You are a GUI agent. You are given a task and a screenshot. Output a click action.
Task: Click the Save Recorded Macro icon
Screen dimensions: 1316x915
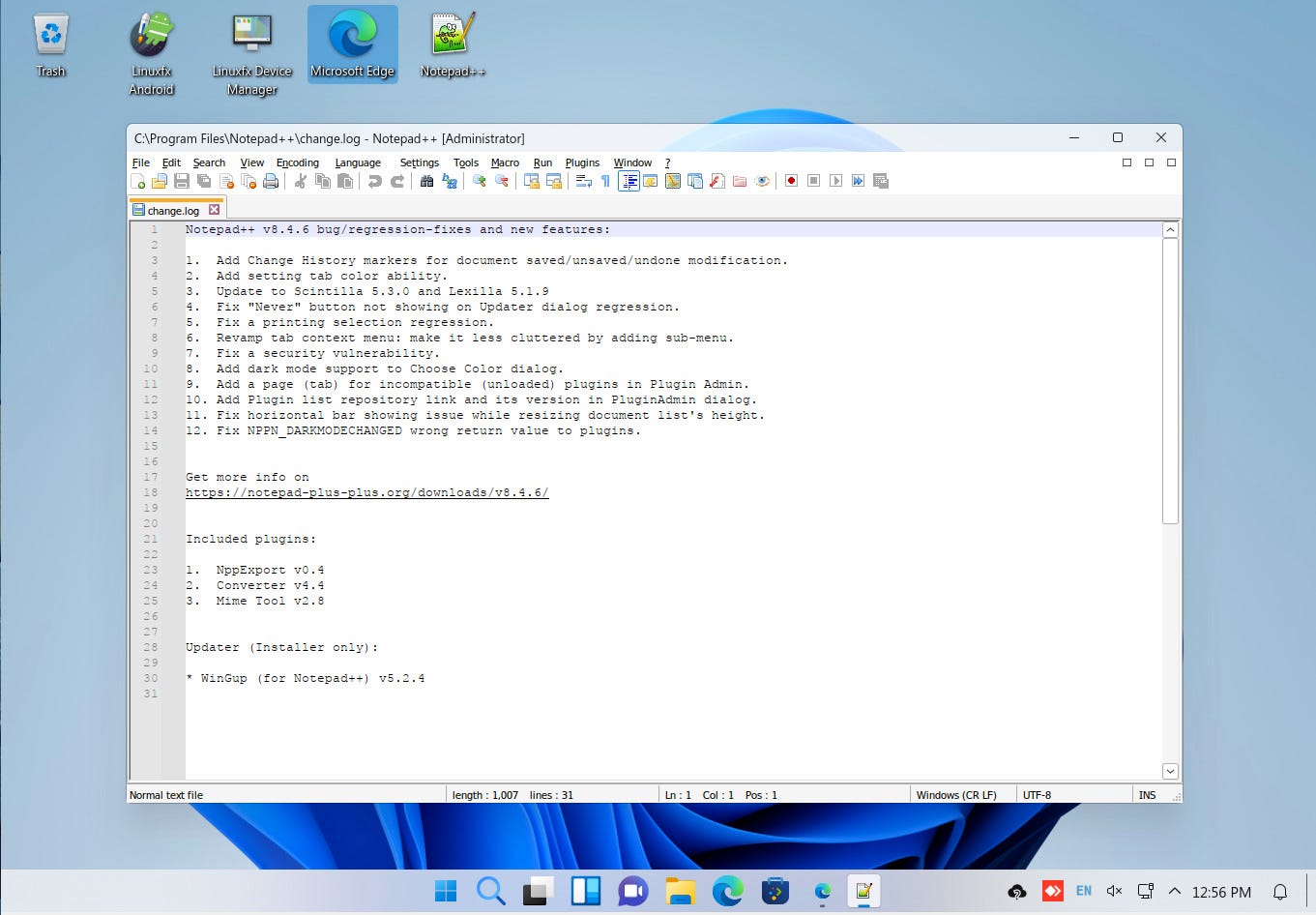(880, 181)
